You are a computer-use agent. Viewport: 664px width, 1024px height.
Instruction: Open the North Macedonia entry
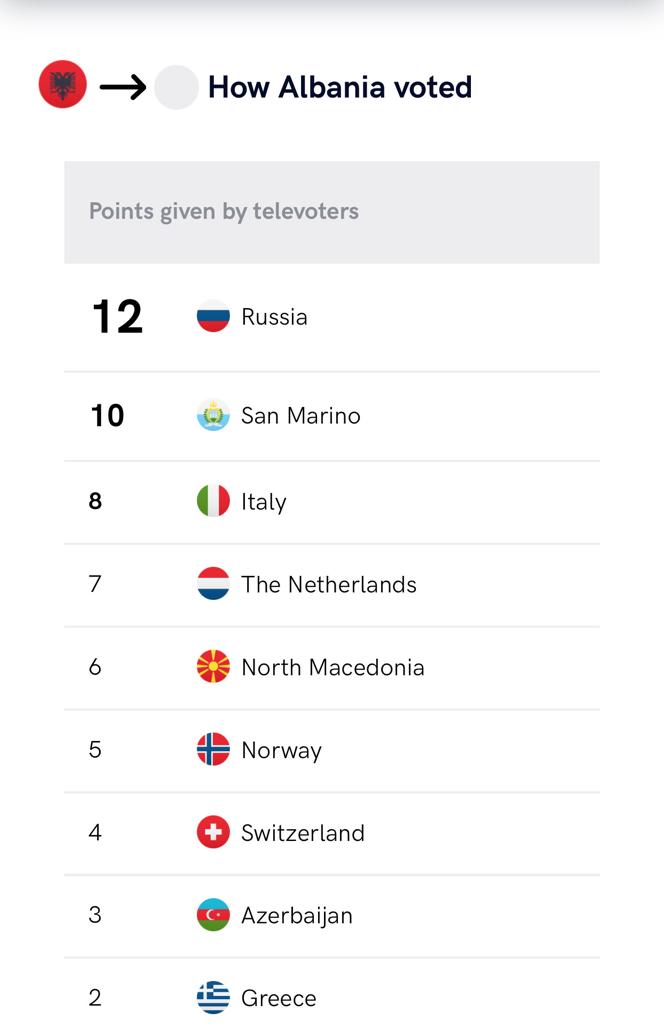[332, 667]
